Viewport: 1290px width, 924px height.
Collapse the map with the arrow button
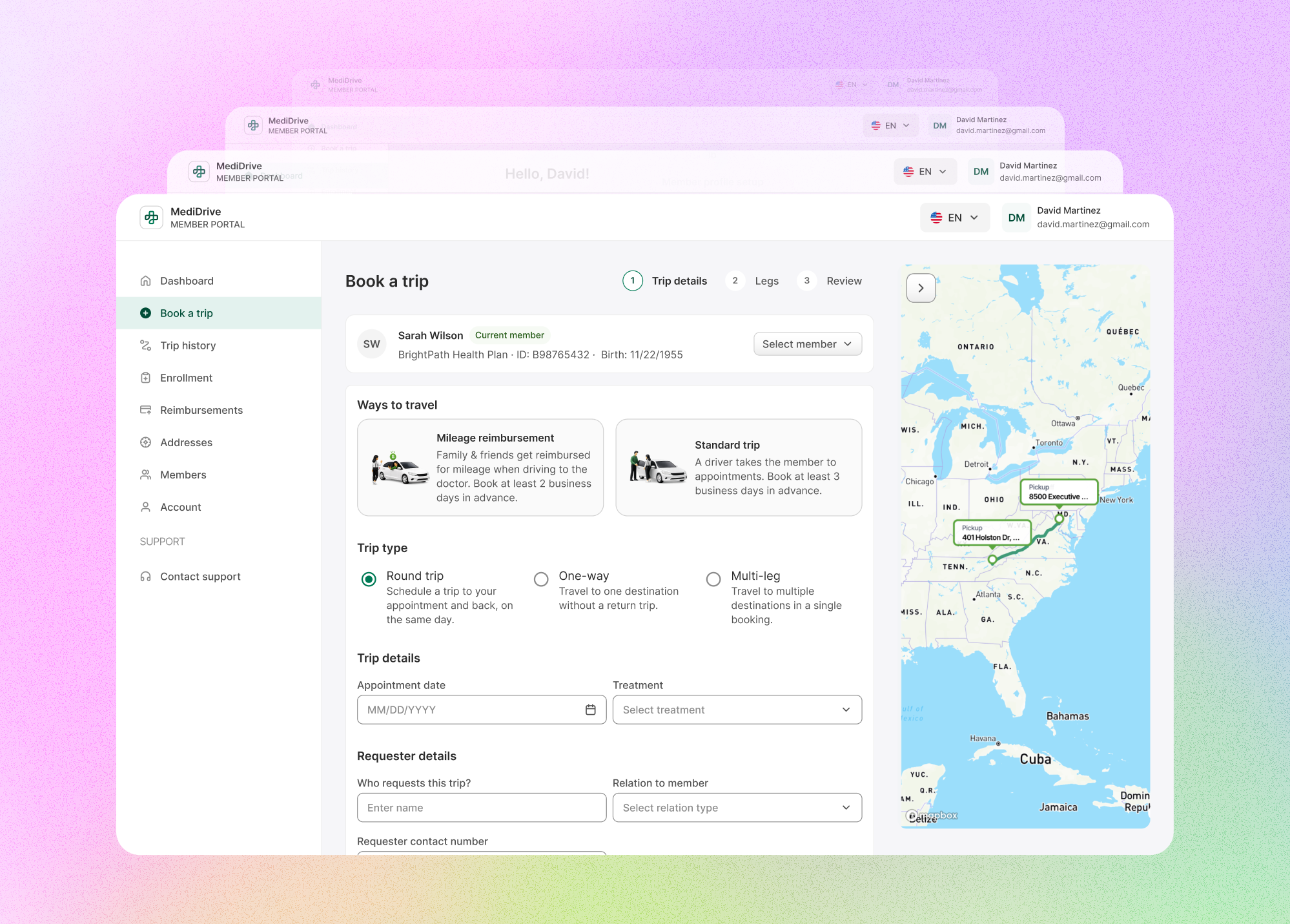point(921,288)
